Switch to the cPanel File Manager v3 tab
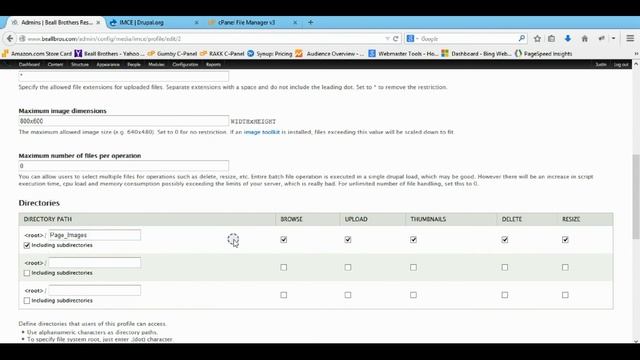 [253, 22]
